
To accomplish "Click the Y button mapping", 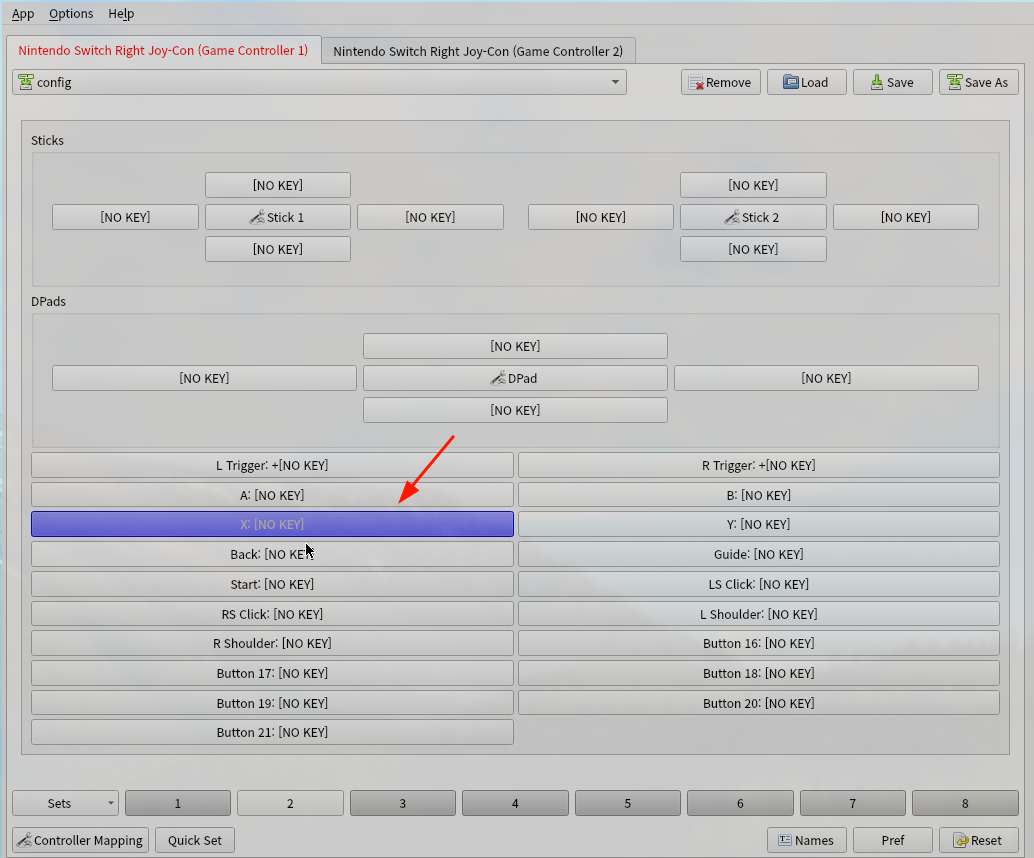I will click(x=759, y=524).
